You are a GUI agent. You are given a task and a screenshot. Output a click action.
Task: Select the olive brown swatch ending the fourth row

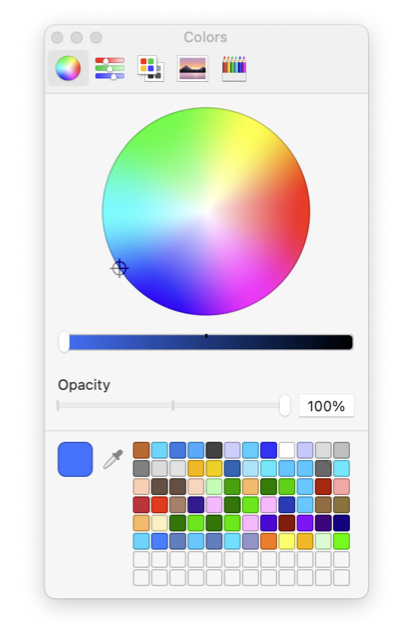[341, 504]
